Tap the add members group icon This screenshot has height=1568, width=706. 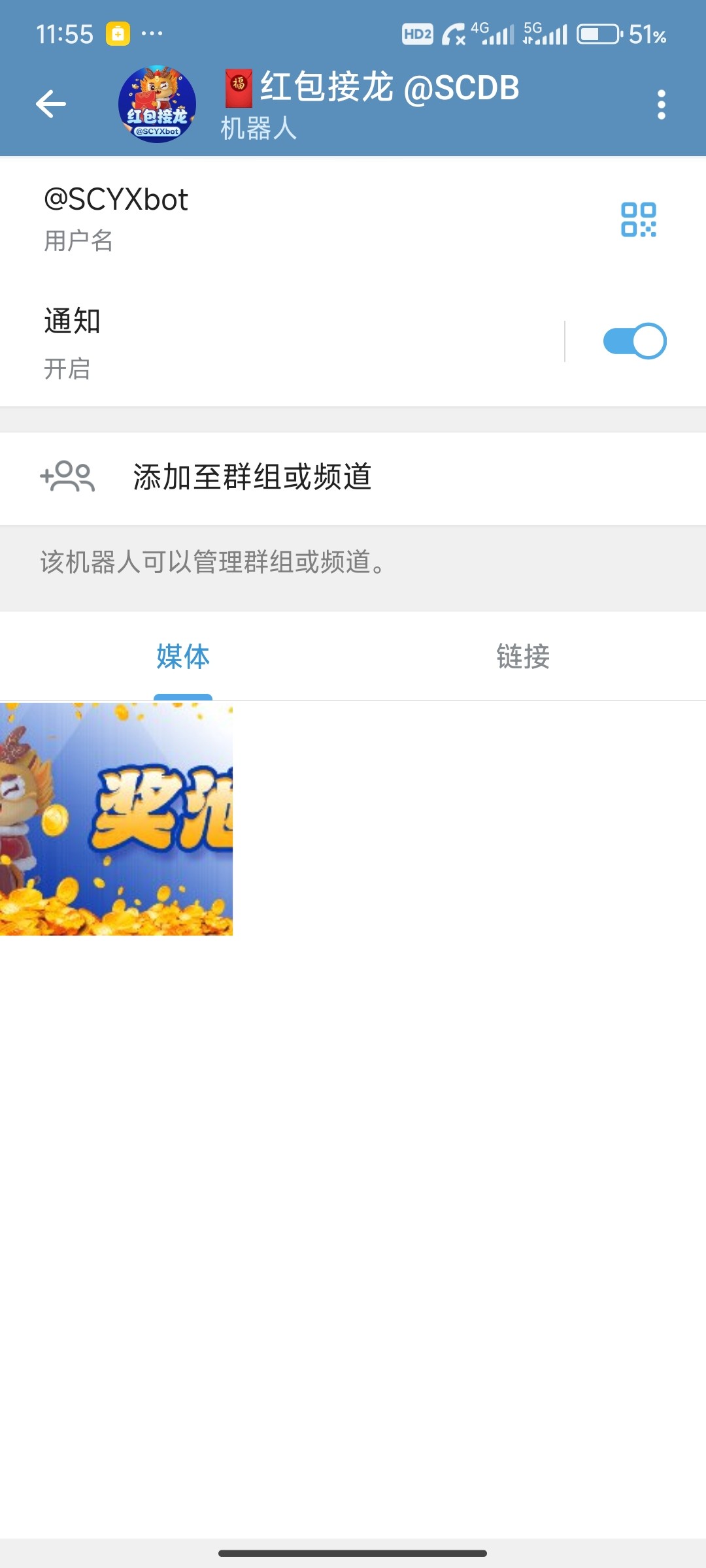click(67, 476)
